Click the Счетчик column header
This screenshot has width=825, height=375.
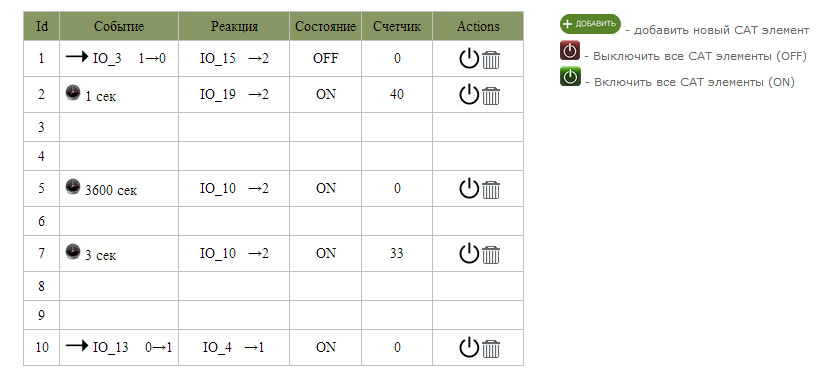click(397, 26)
